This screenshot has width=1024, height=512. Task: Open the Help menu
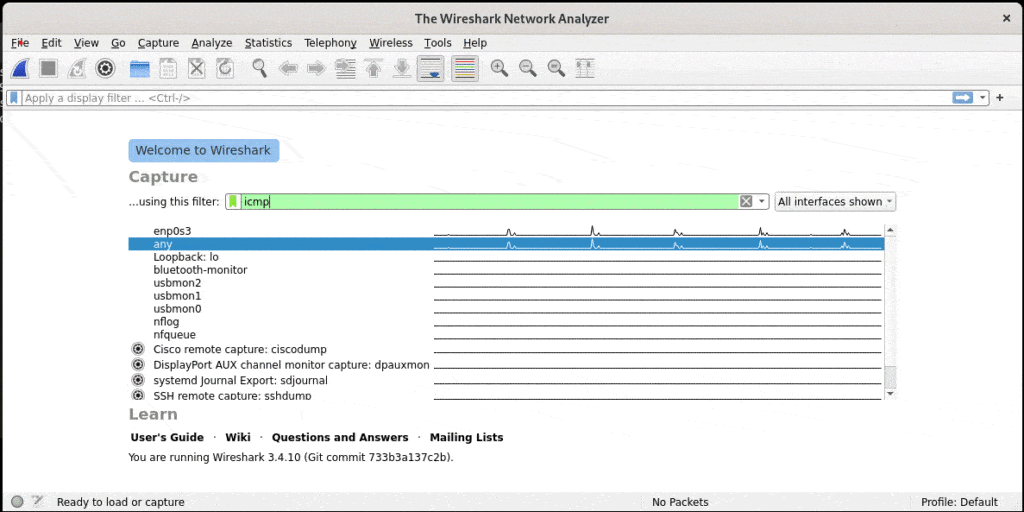(x=475, y=43)
